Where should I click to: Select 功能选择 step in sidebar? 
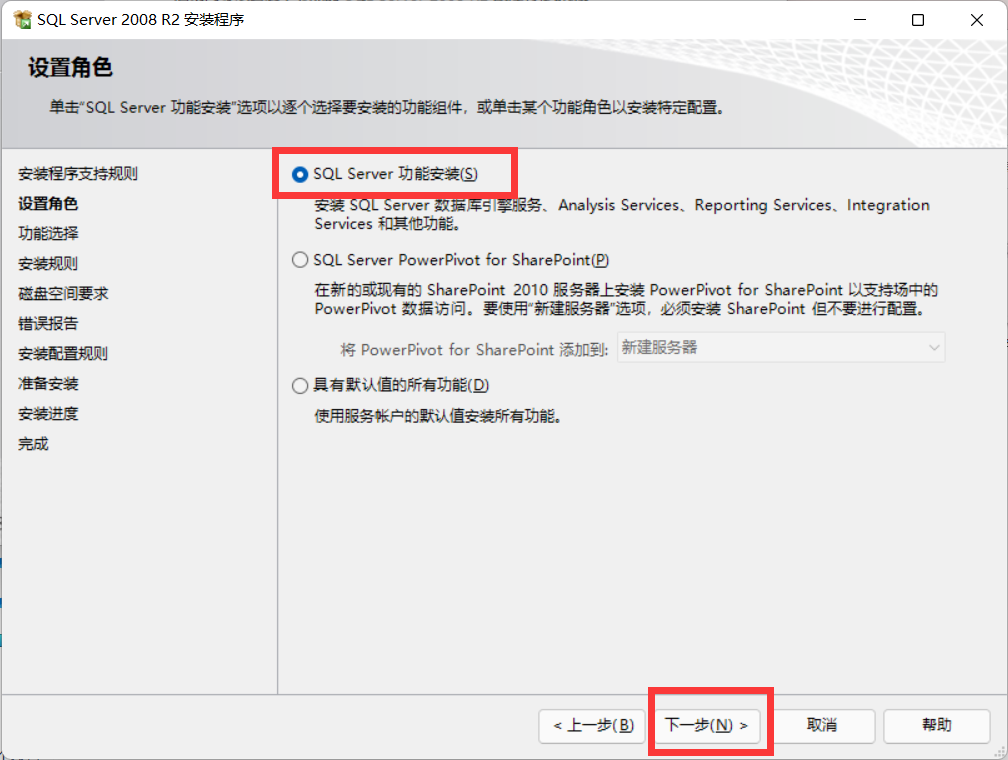tap(48, 233)
